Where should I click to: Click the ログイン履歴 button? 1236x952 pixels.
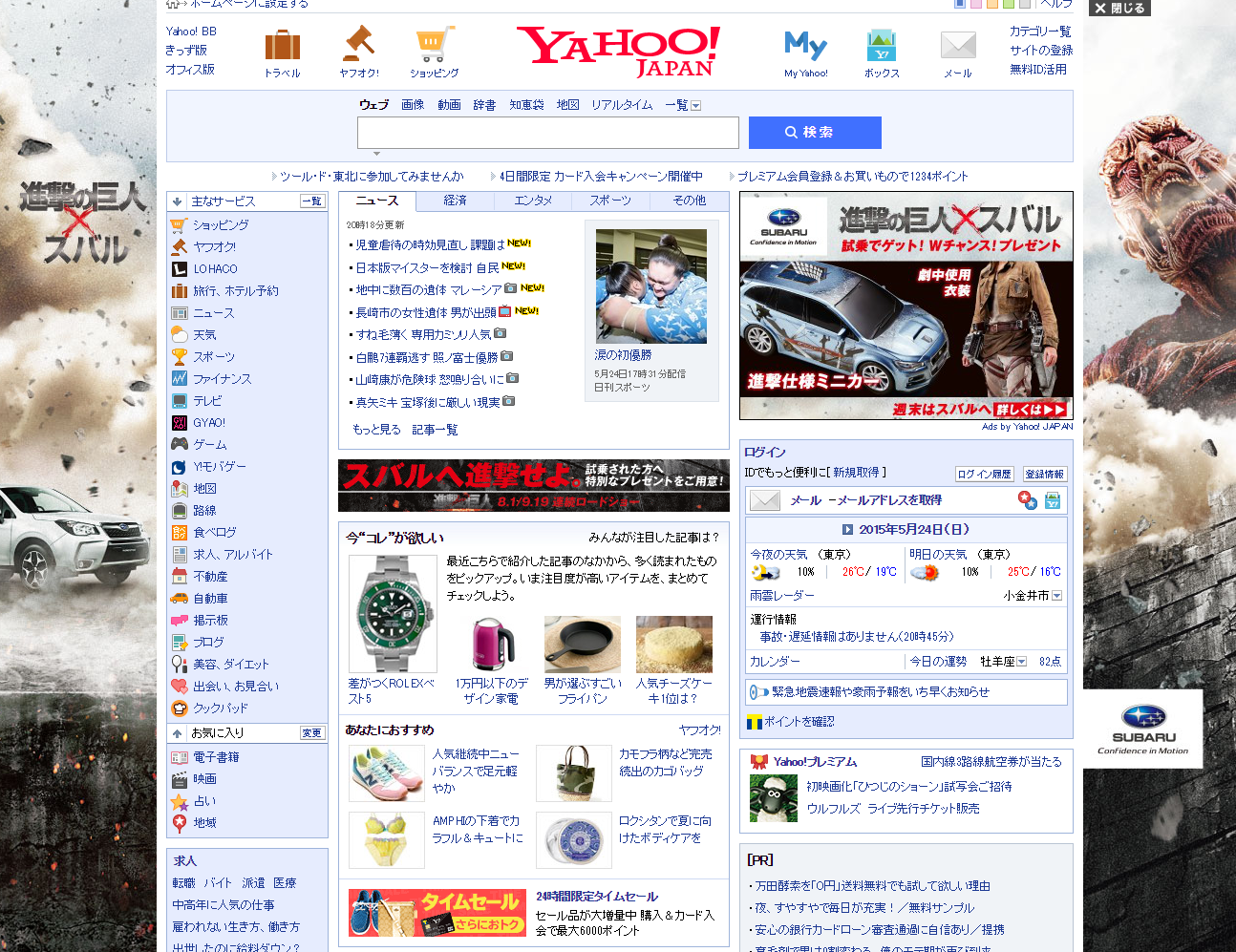point(985,475)
